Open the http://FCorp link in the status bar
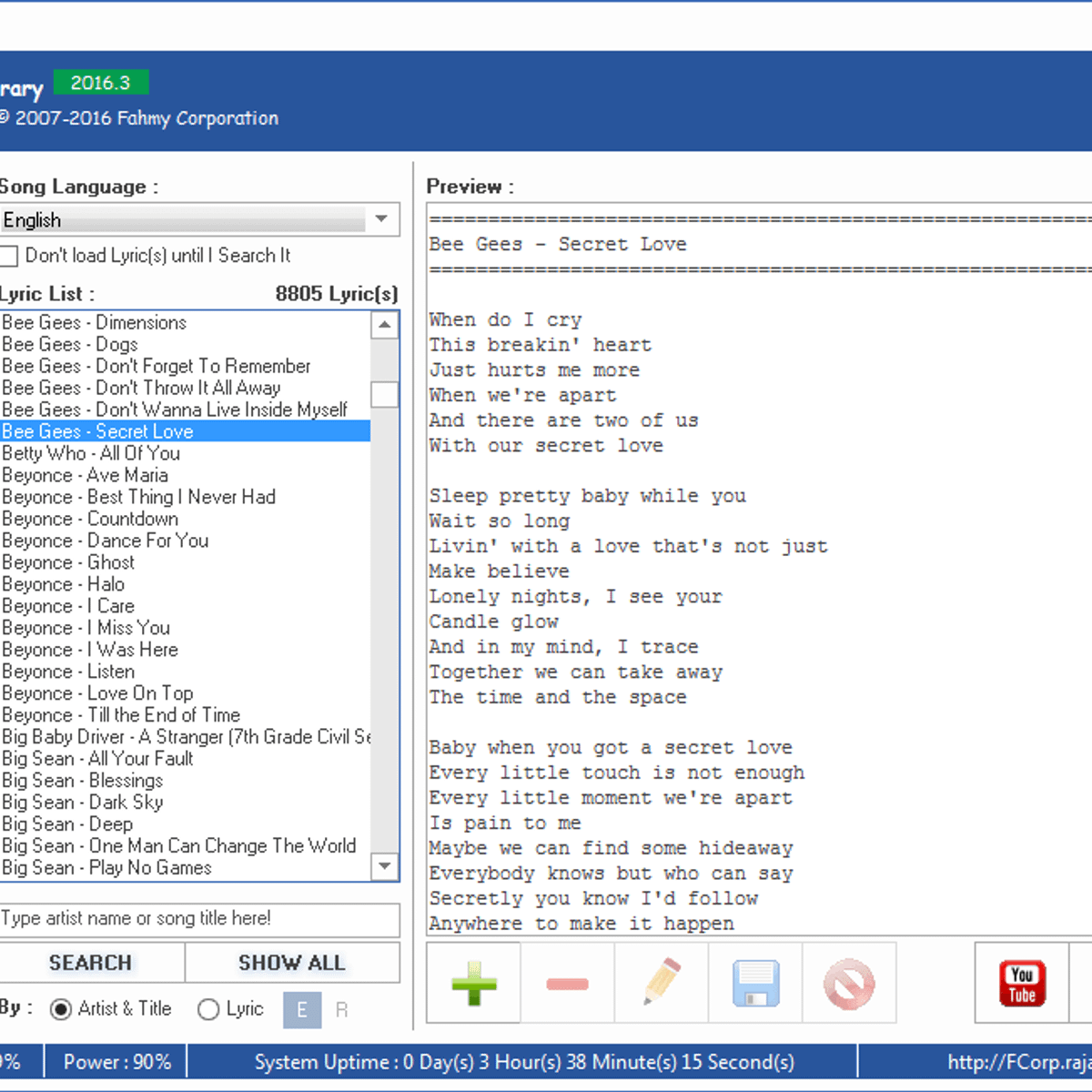1092x1092 pixels. pyautogui.click(x=1019, y=1062)
